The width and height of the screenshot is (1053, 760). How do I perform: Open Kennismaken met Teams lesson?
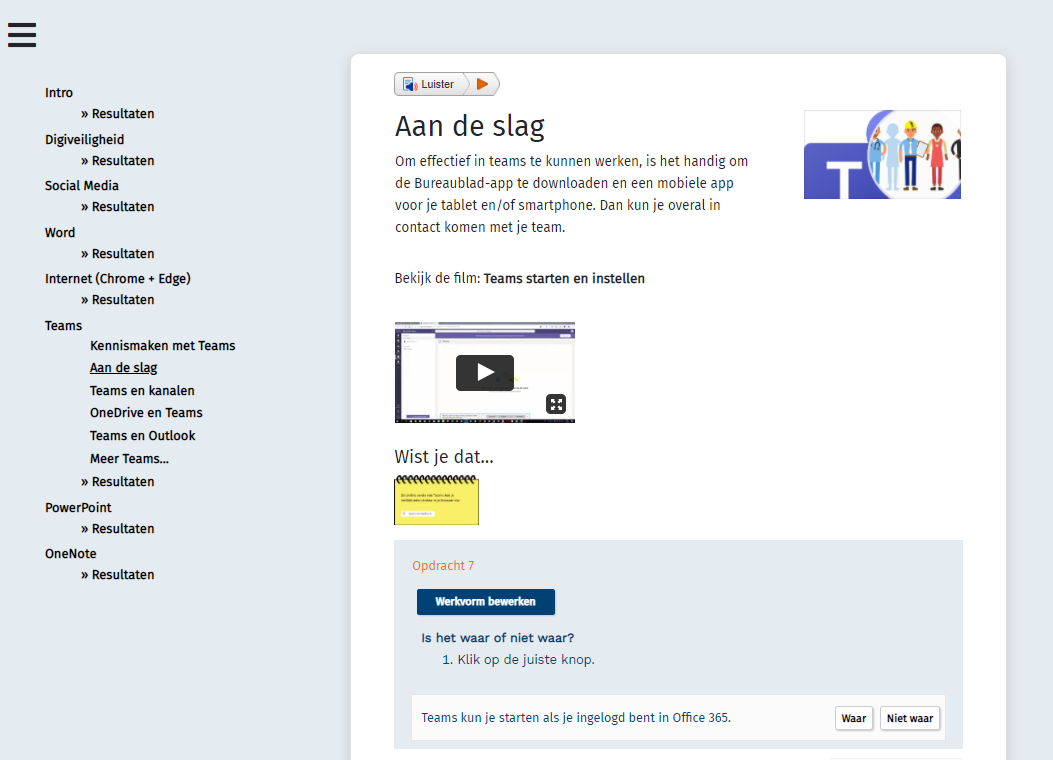point(162,346)
